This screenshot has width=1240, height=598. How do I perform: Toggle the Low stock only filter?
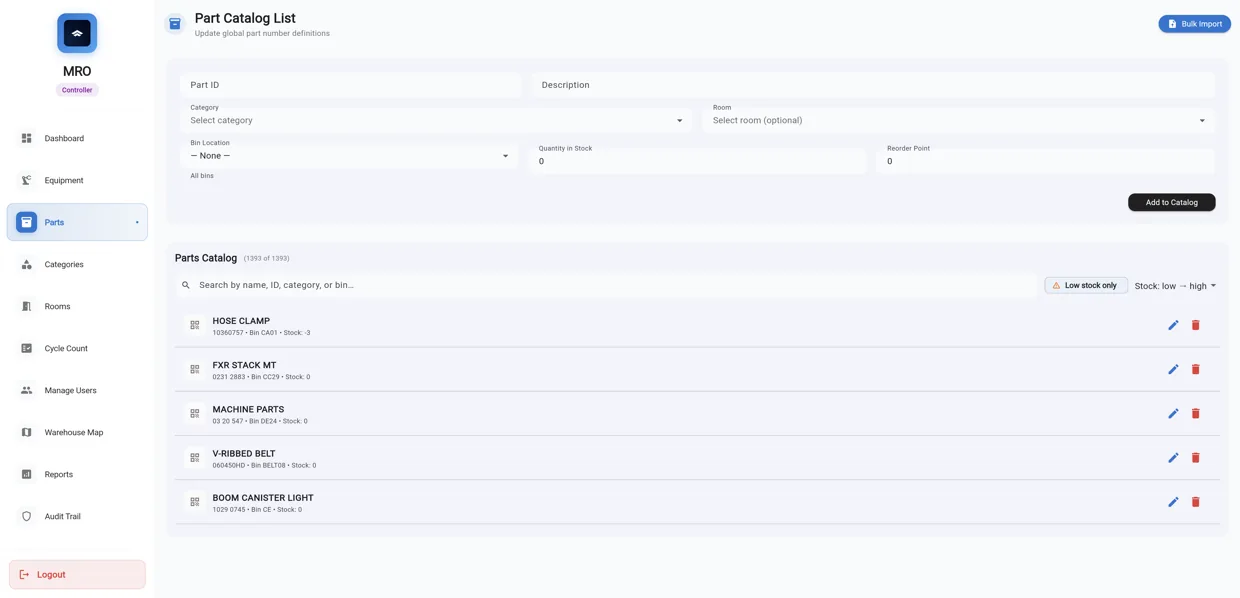(x=1086, y=285)
